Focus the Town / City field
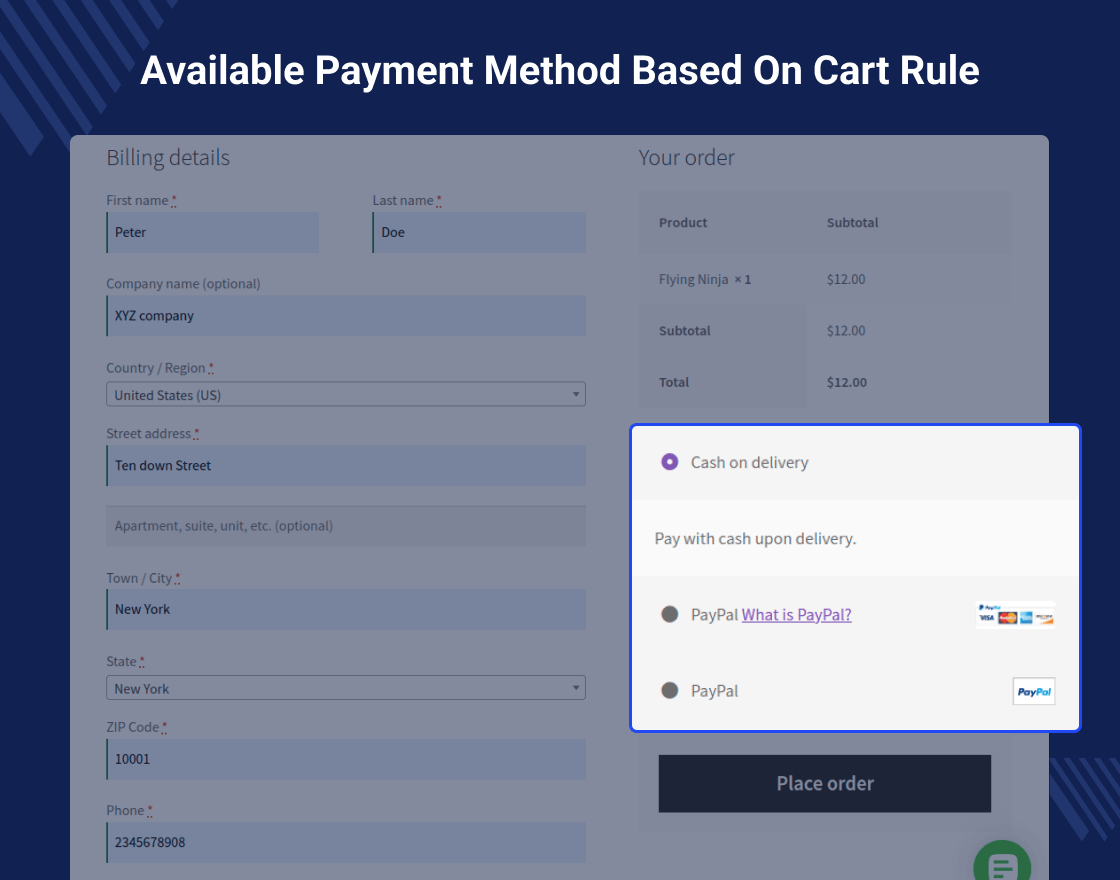The width and height of the screenshot is (1120, 880). [346, 609]
